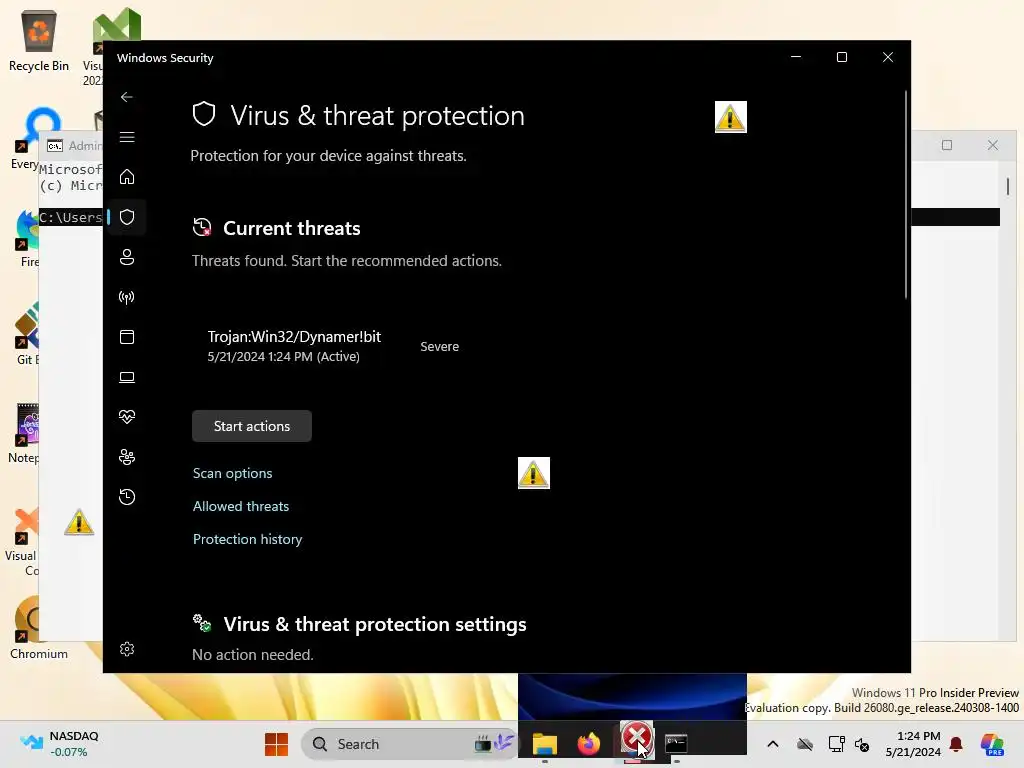Image resolution: width=1024 pixels, height=768 pixels.
Task: Open the Windows Start menu
Action: pos(276,744)
